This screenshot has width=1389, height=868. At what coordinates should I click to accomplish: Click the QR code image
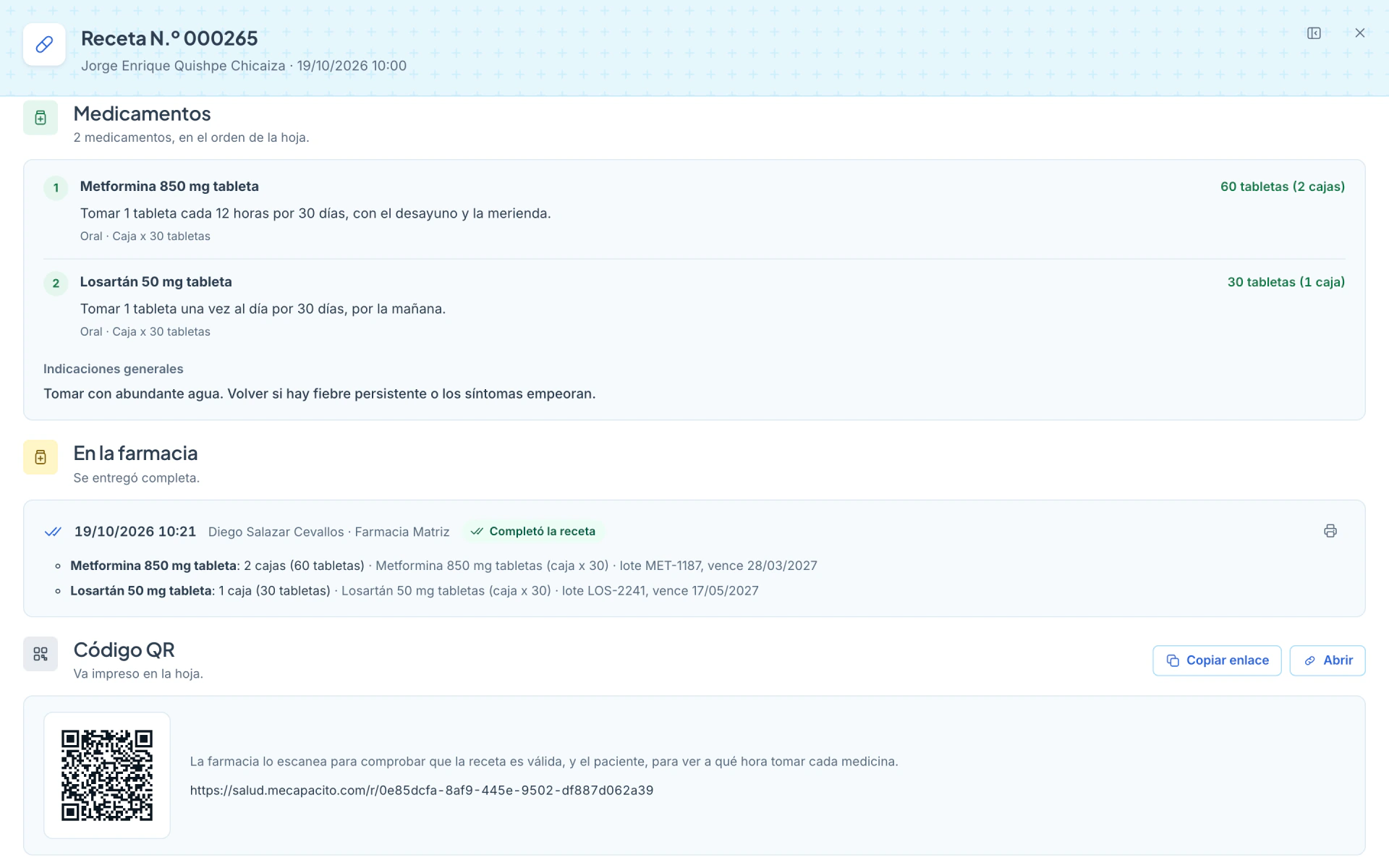click(x=107, y=775)
